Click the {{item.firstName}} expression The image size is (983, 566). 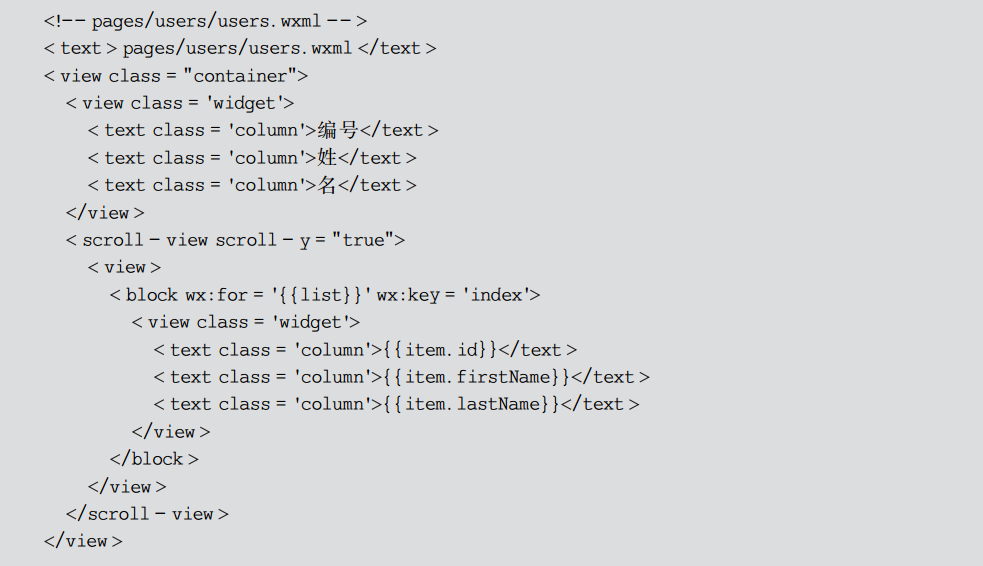[477, 377]
